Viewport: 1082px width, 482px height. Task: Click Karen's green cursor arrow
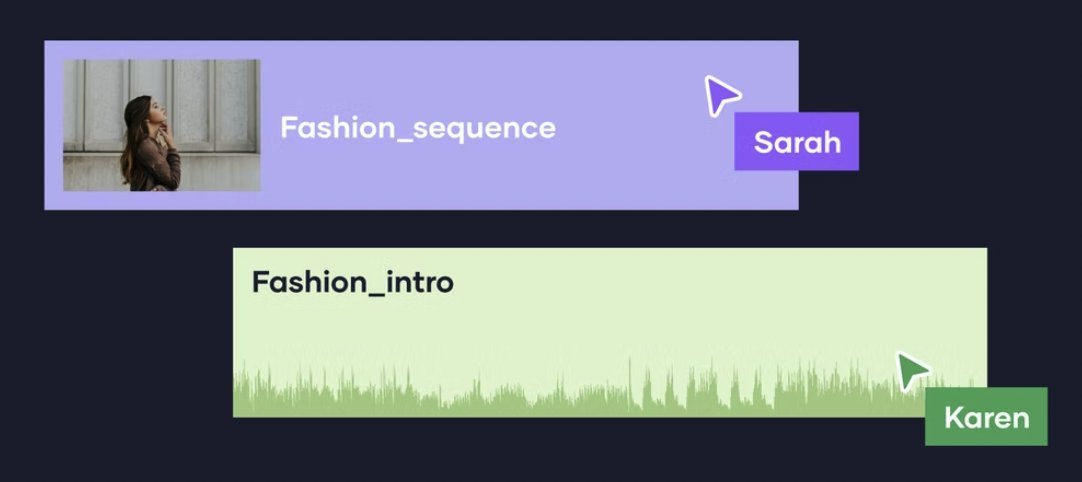(x=910, y=370)
